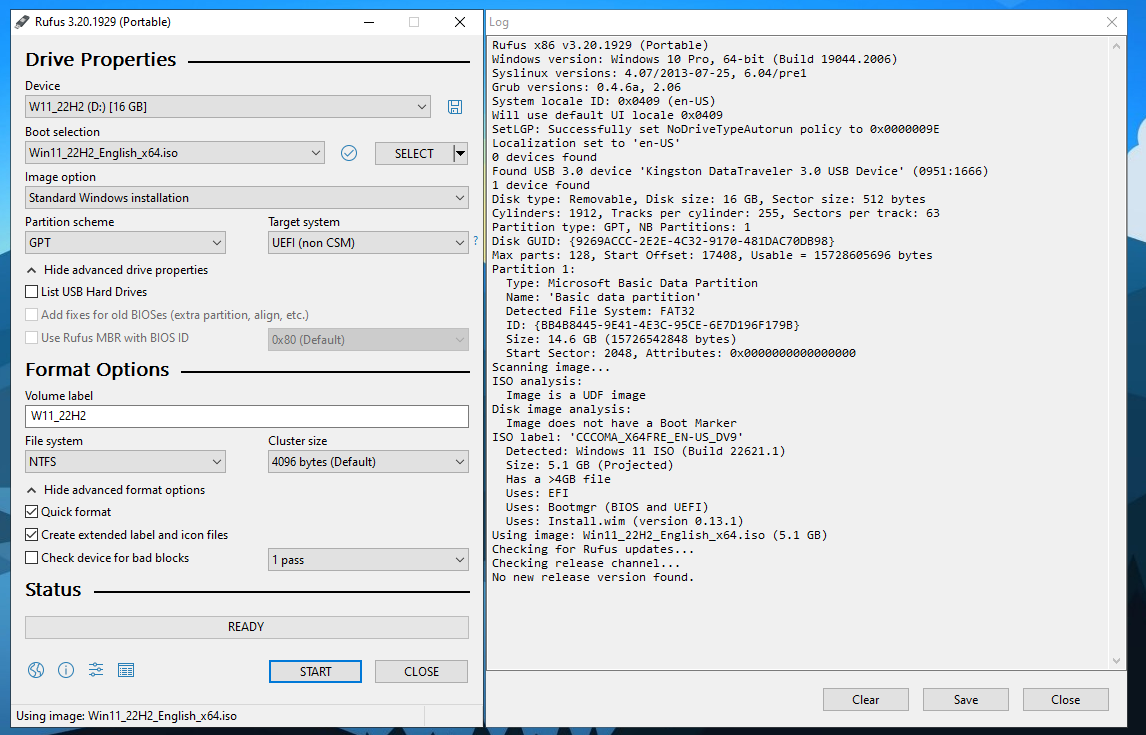Open the SELECT button split arrow
The height and width of the screenshot is (735, 1146).
point(460,153)
